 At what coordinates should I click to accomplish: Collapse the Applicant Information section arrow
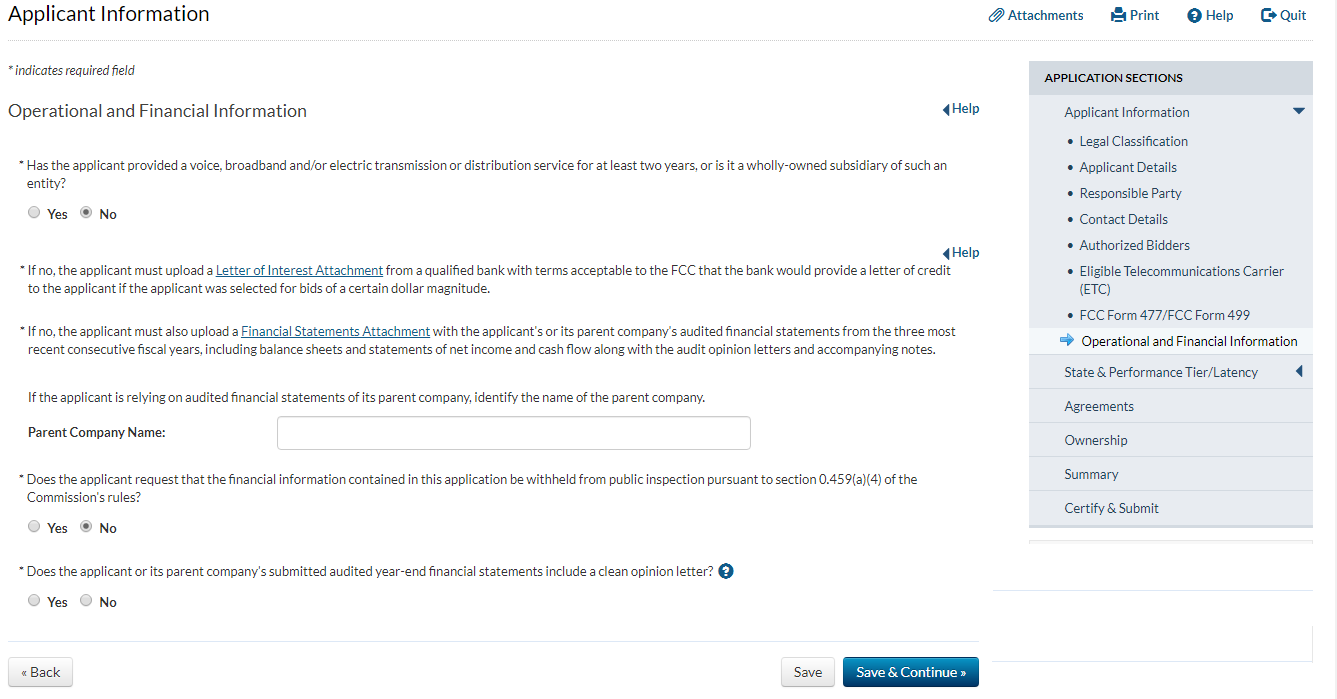pyautogui.click(x=1298, y=111)
